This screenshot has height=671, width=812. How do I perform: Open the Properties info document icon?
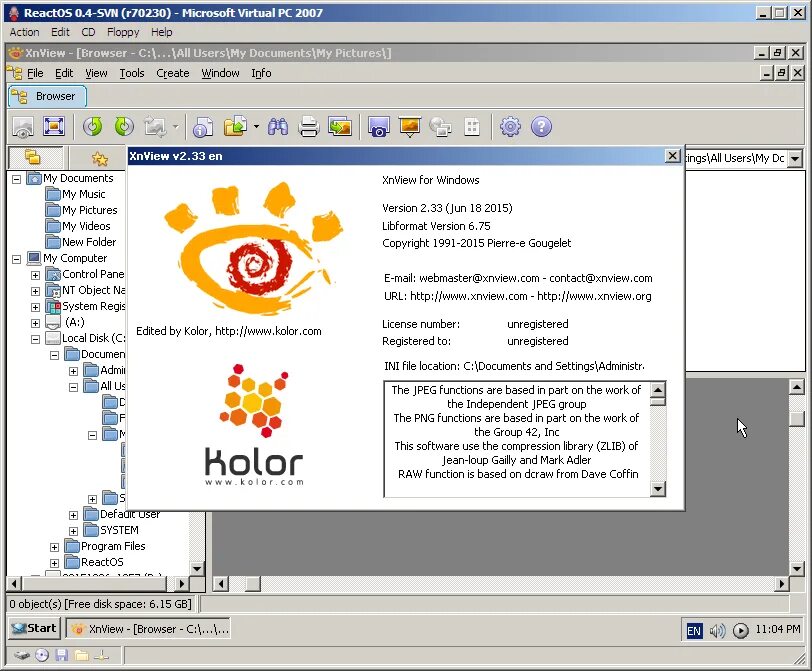[202, 127]
